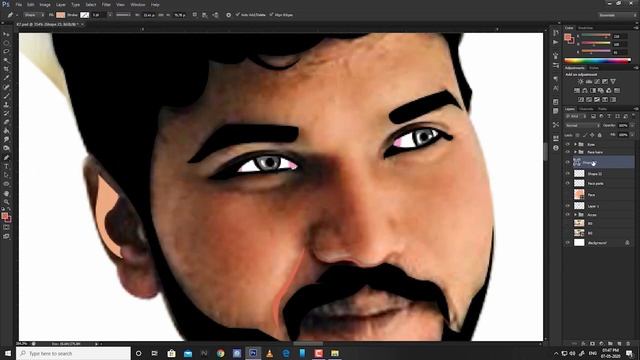Add a Hue/Saturation adjustment
This screenshot has width=640, height=360.
577,91
